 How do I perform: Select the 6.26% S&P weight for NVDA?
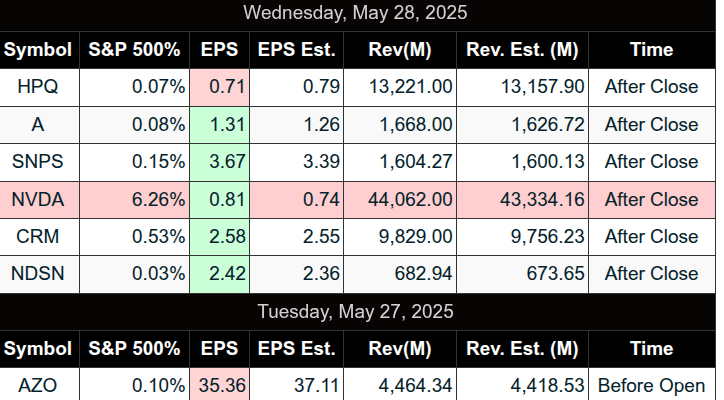click(134, 200)
